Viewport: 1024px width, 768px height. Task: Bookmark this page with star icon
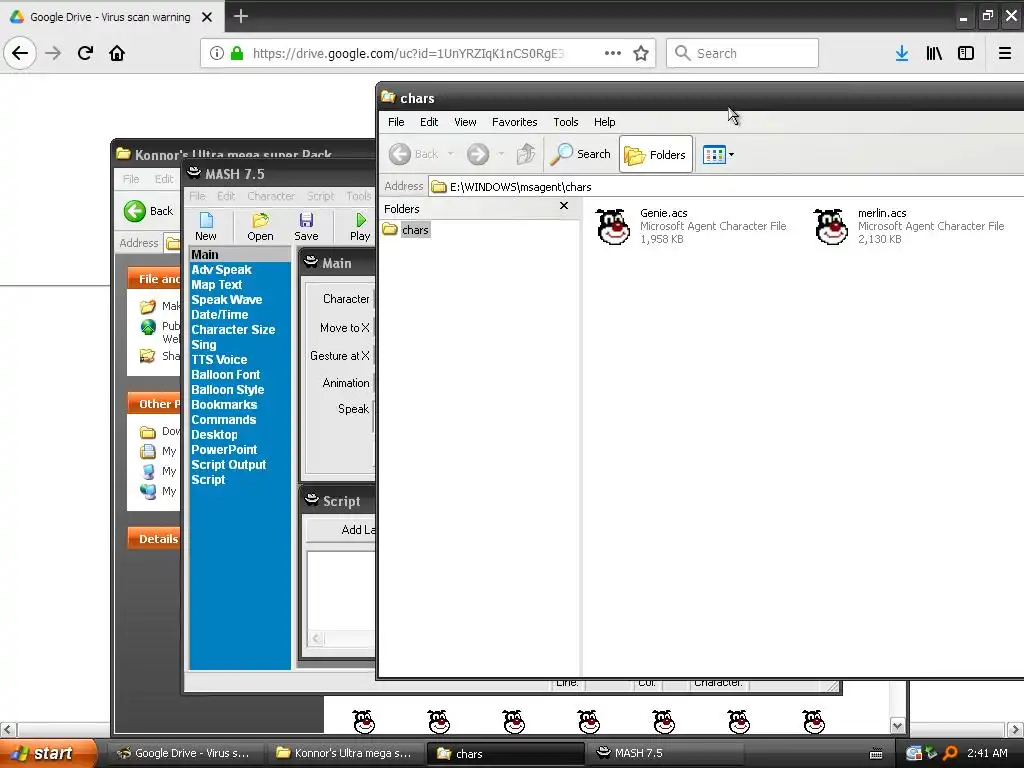[641, 53]
